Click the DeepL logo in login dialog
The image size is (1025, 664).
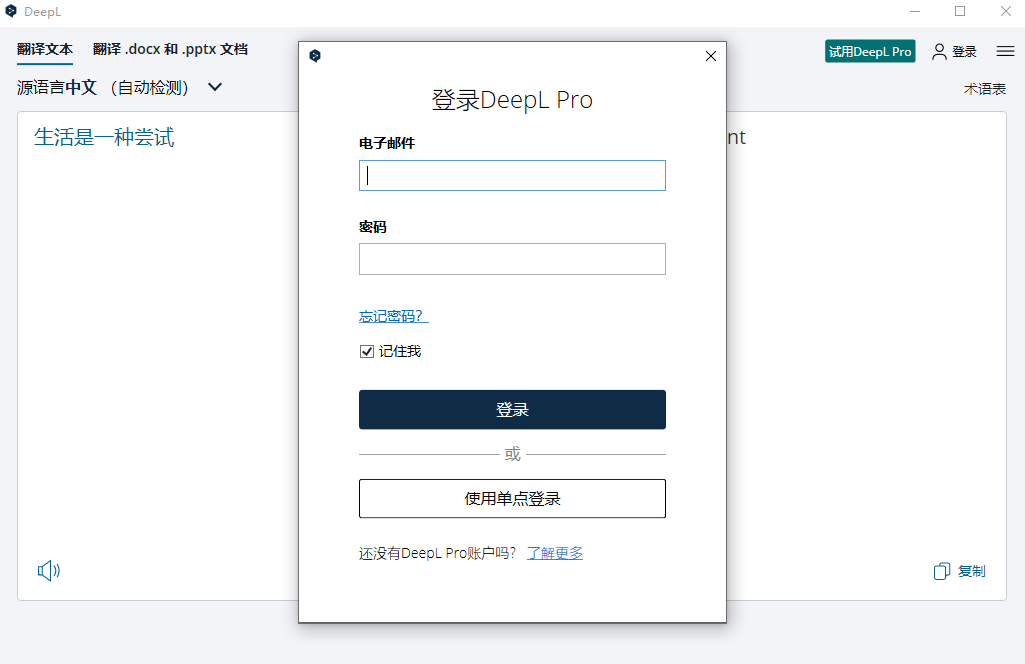[x=315, y=56]
